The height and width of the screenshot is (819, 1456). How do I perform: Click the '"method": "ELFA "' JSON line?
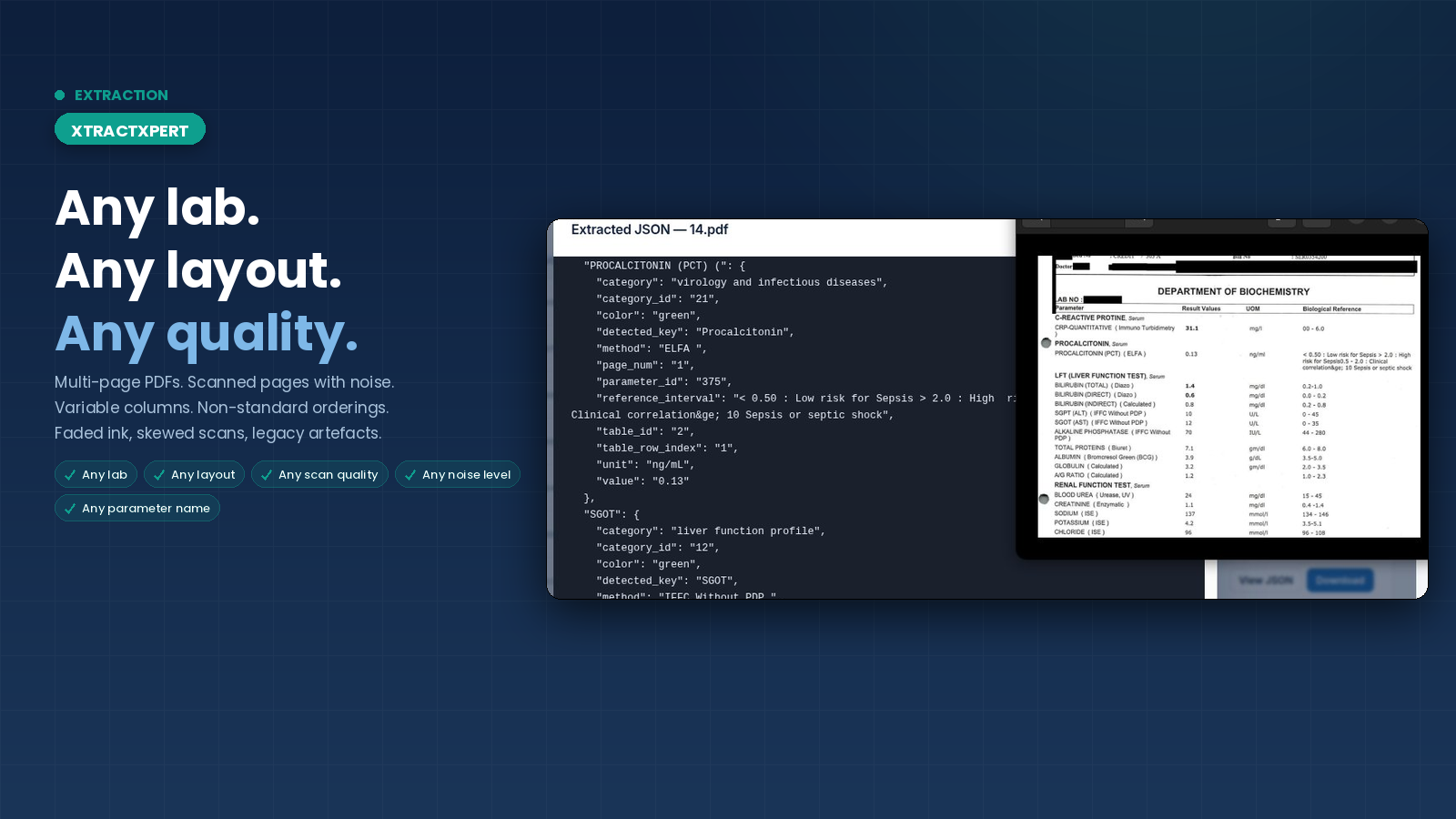(x=652, y=349)
